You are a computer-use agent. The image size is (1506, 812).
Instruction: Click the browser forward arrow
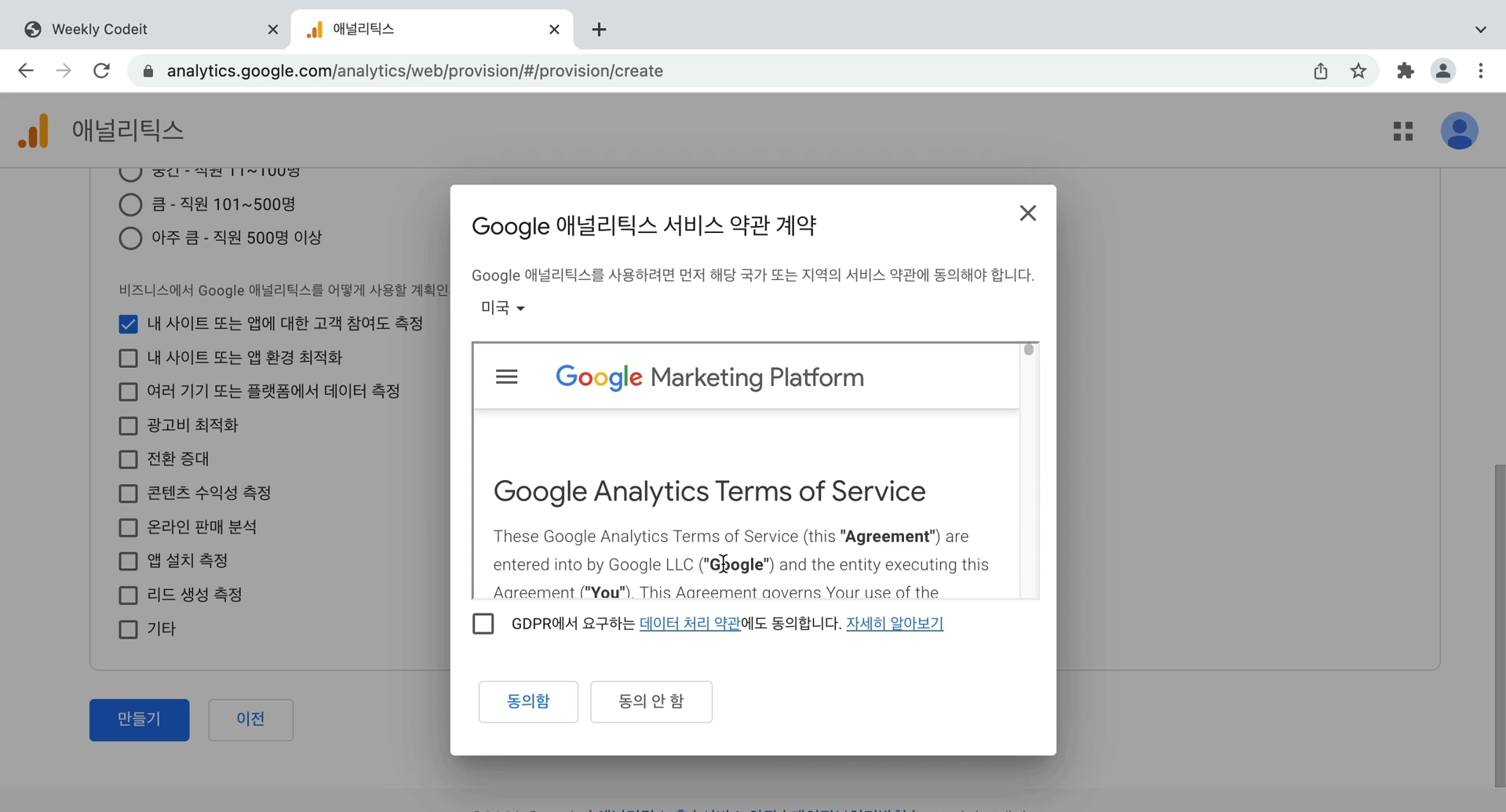pos(64,71)
